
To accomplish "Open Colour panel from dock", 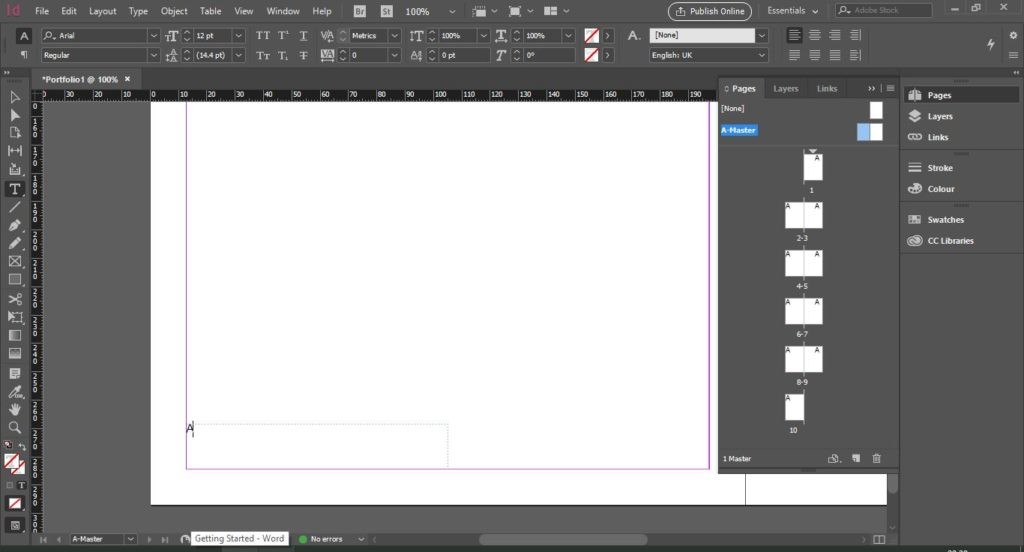I will click(x=940, y=189).
